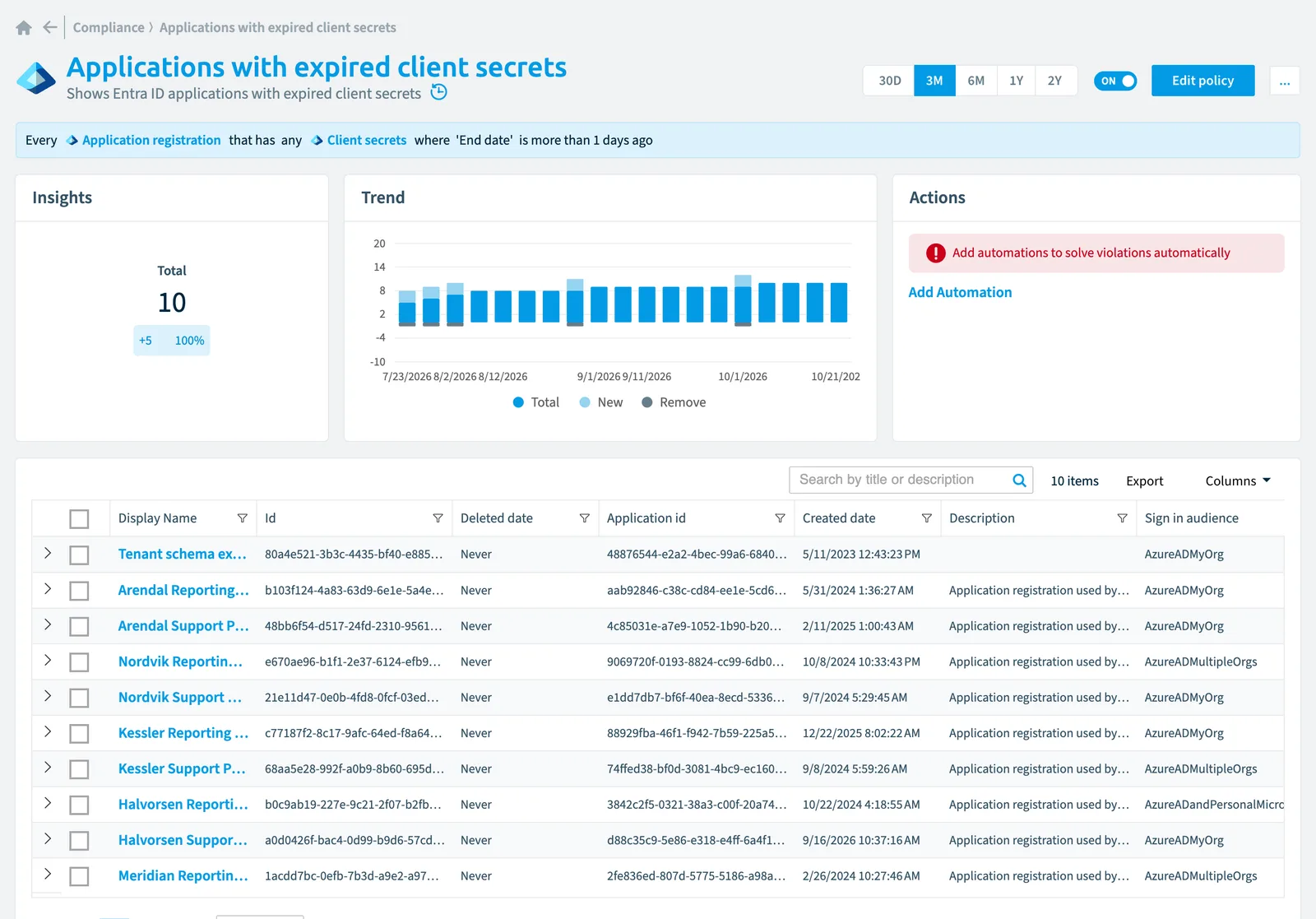This screenshot has width=1316, height=919.
Task: Filter the Id column
Action: [x=438, y=518]
